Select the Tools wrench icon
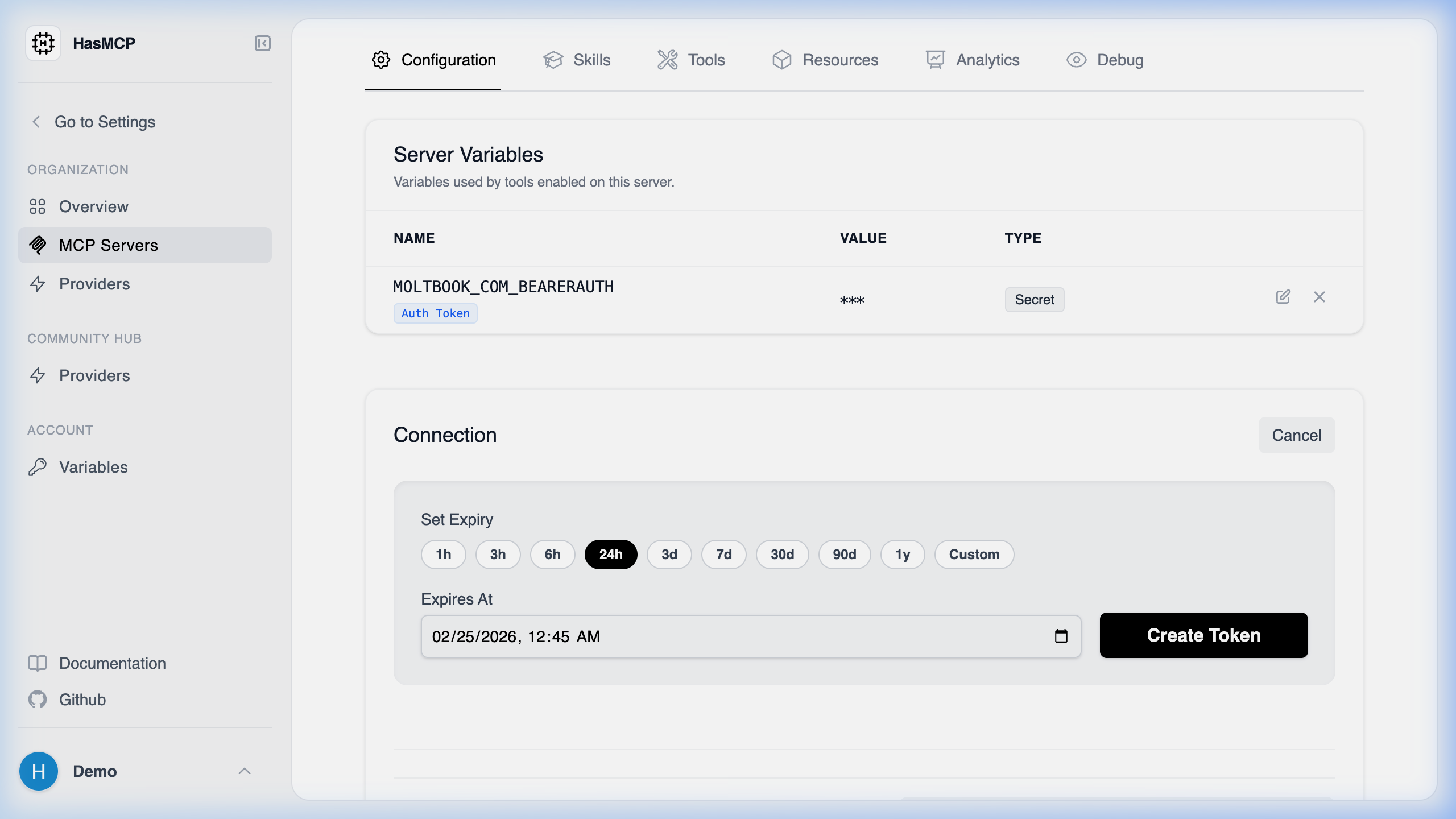 tap(667, 60)
